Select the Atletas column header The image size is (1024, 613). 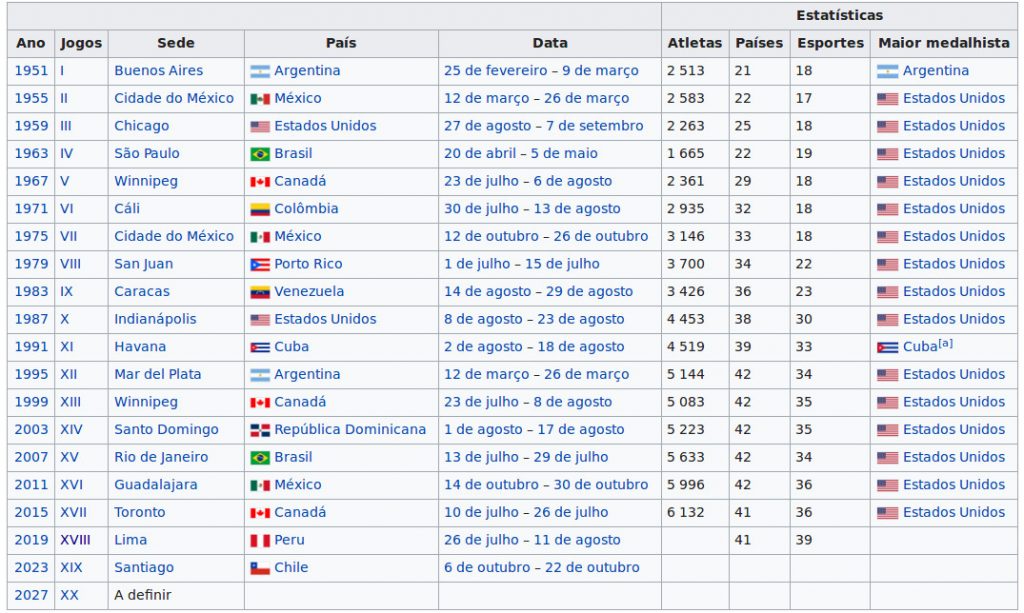tap(694, 43)
